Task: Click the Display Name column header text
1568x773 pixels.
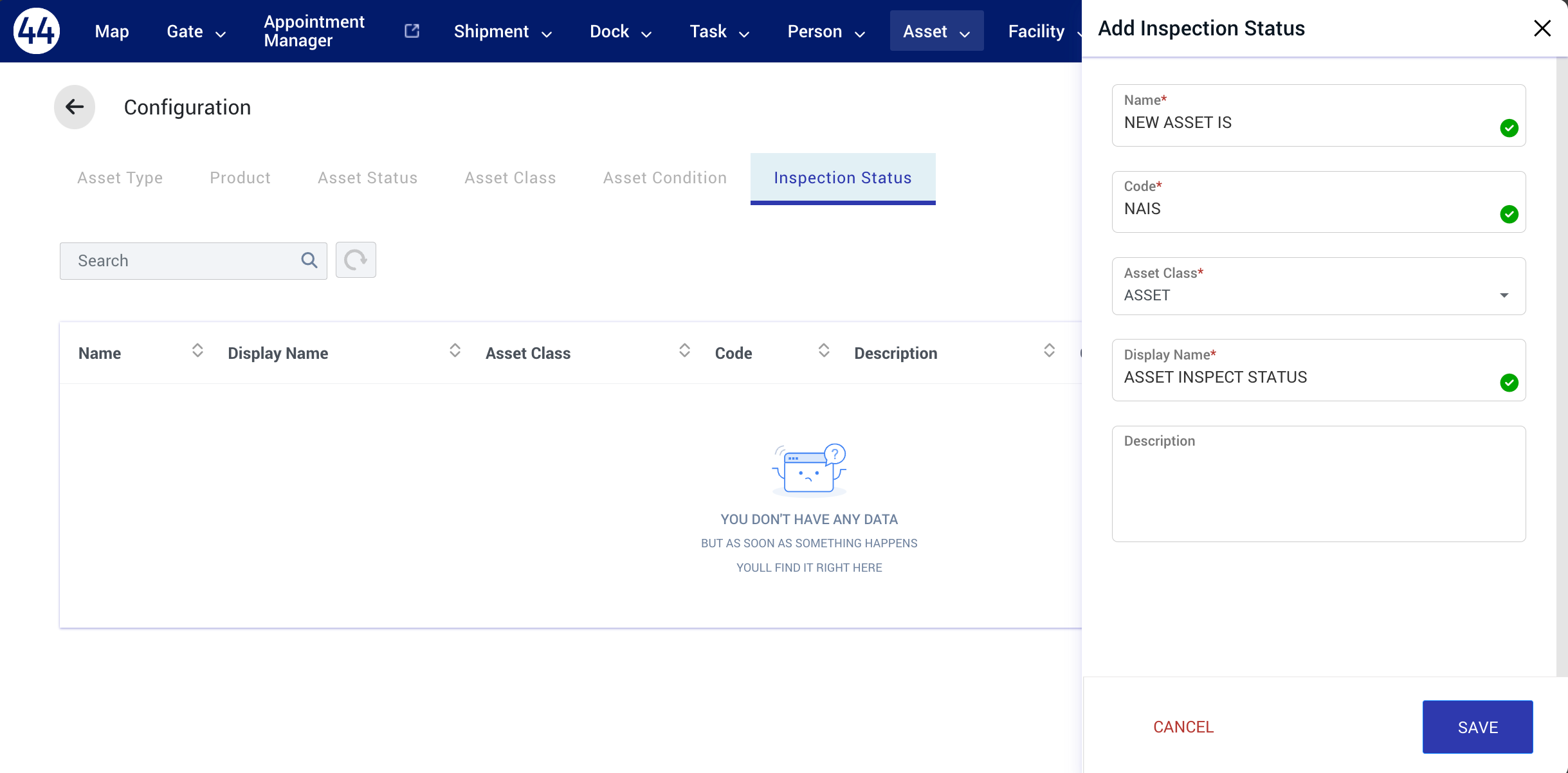Action: click(x=278, y=353)
